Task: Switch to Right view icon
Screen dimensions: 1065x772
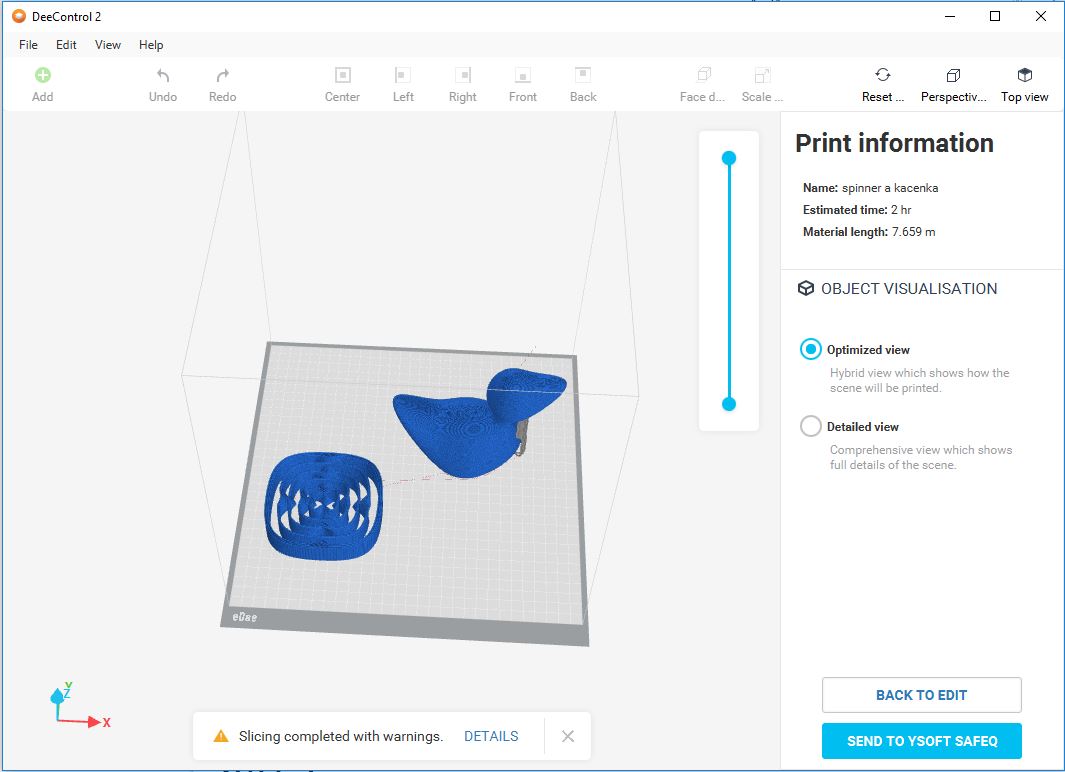Action: (x=463, y=75)
